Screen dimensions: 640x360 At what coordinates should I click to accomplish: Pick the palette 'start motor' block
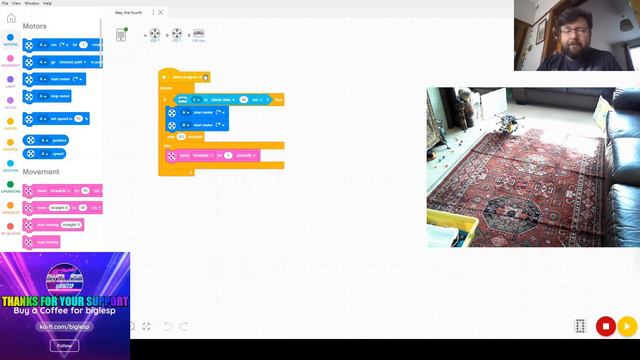point(54,79)
